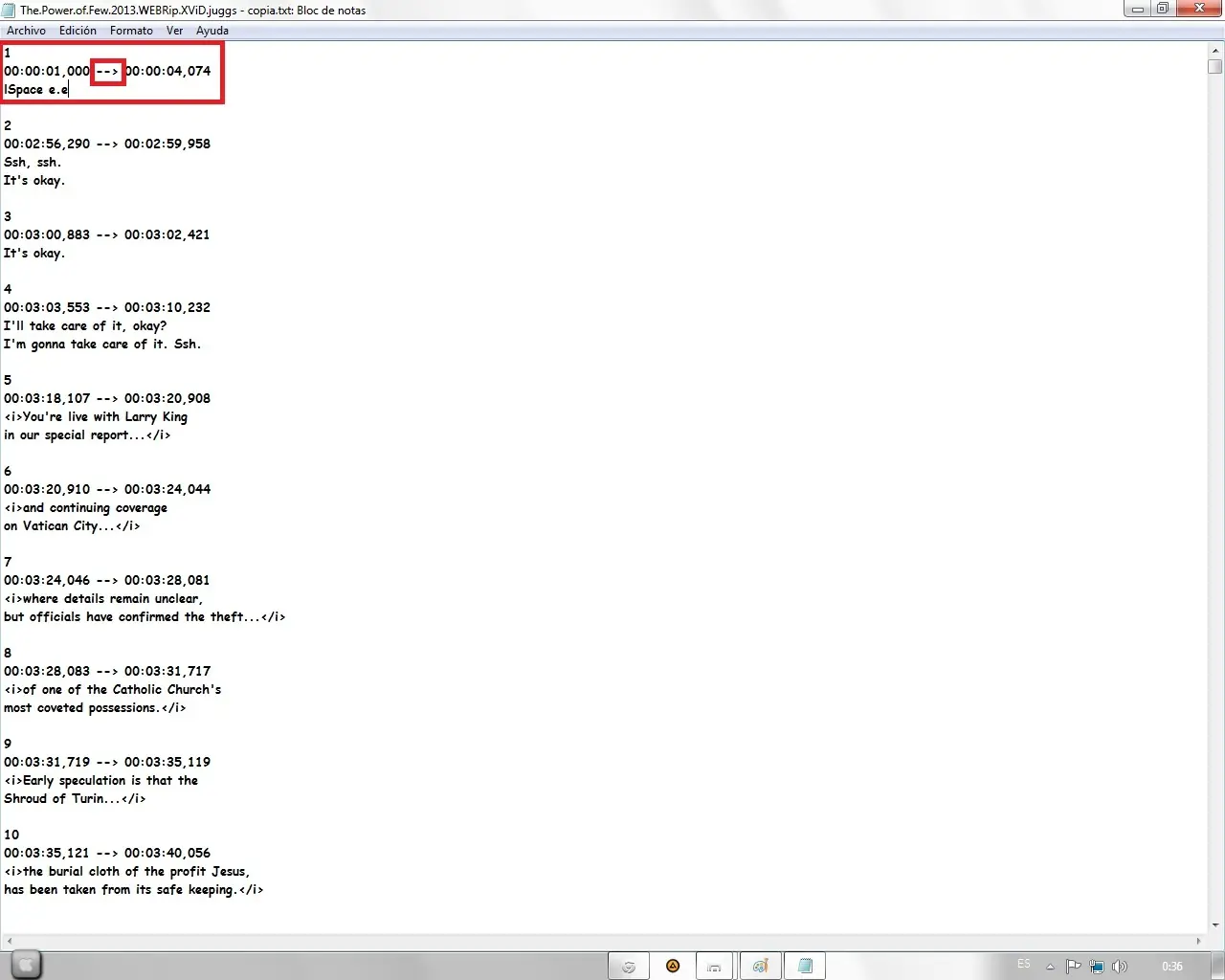Click the timestamp line starting 00:03:35,121
This screenshot has width=1225, height=980.
(107, 853)
